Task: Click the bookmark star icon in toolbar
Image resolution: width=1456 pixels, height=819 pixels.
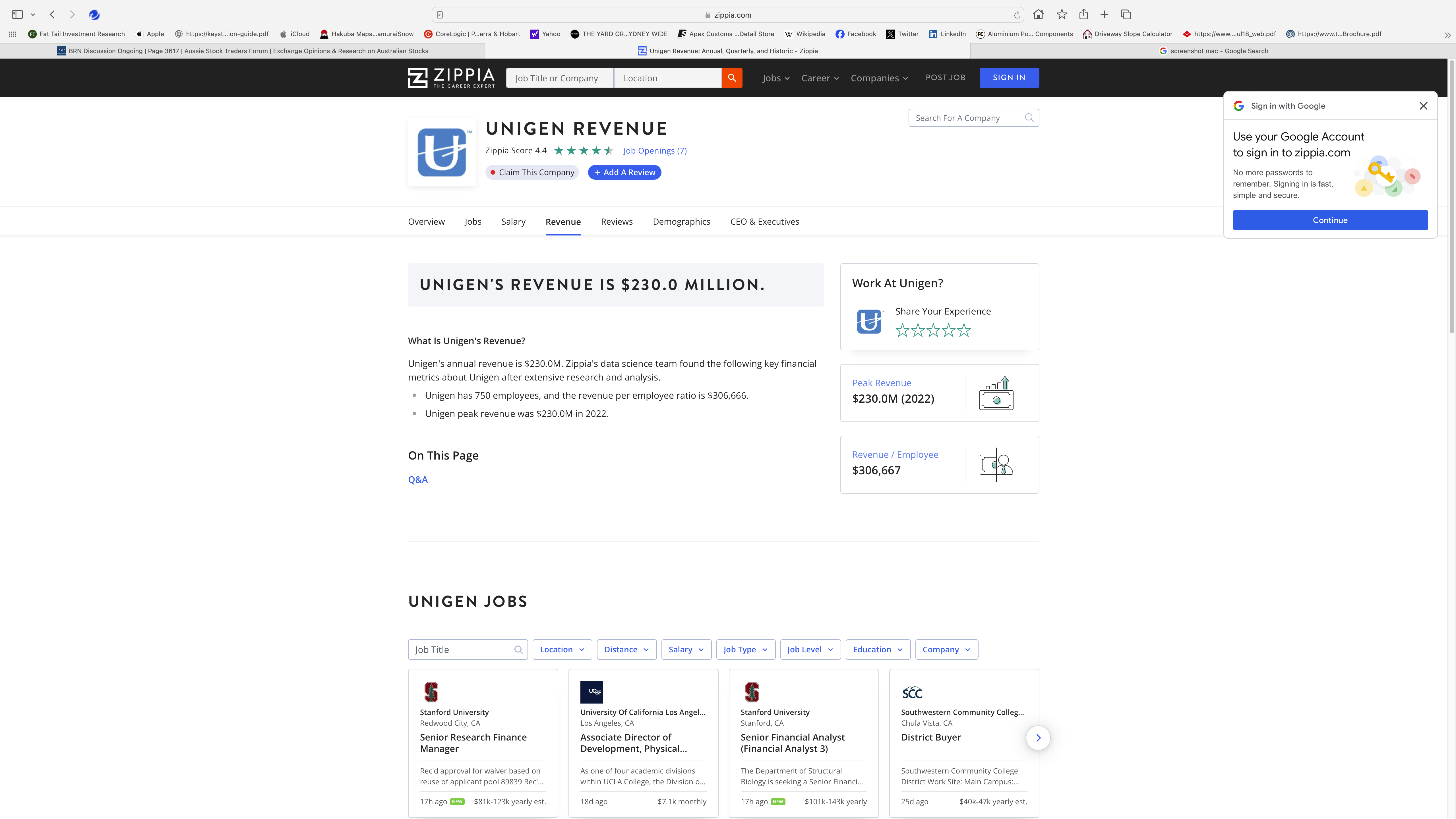Action: (x=1062, y=15)
